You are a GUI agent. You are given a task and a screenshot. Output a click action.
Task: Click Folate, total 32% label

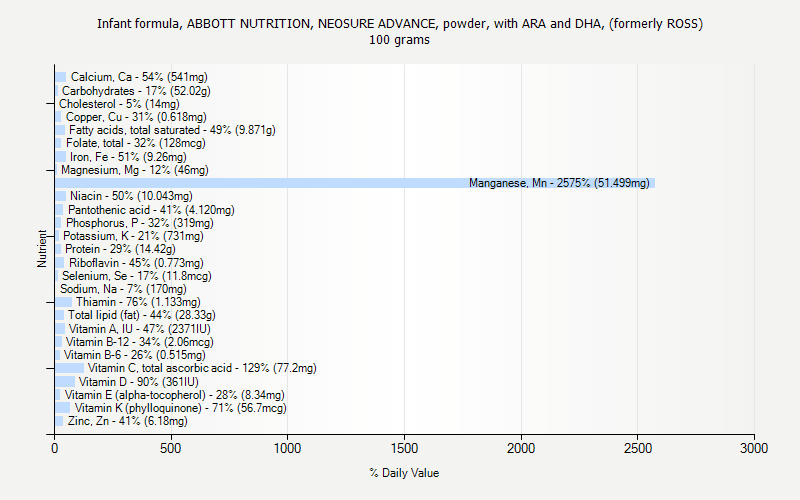tap(136, 143)
